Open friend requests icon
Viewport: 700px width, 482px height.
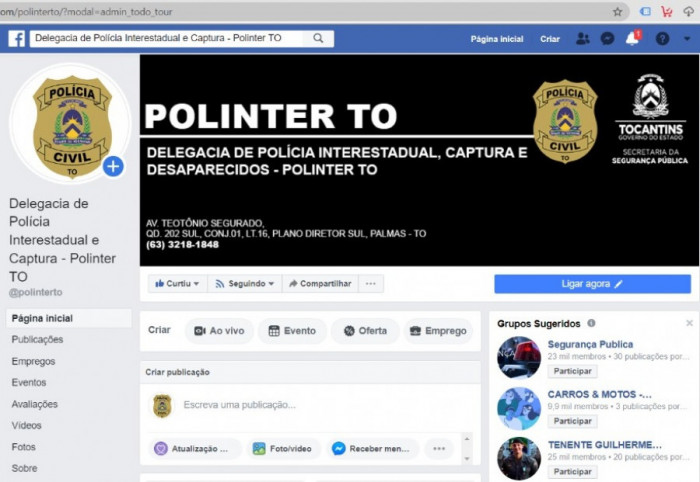coord(582,39)
